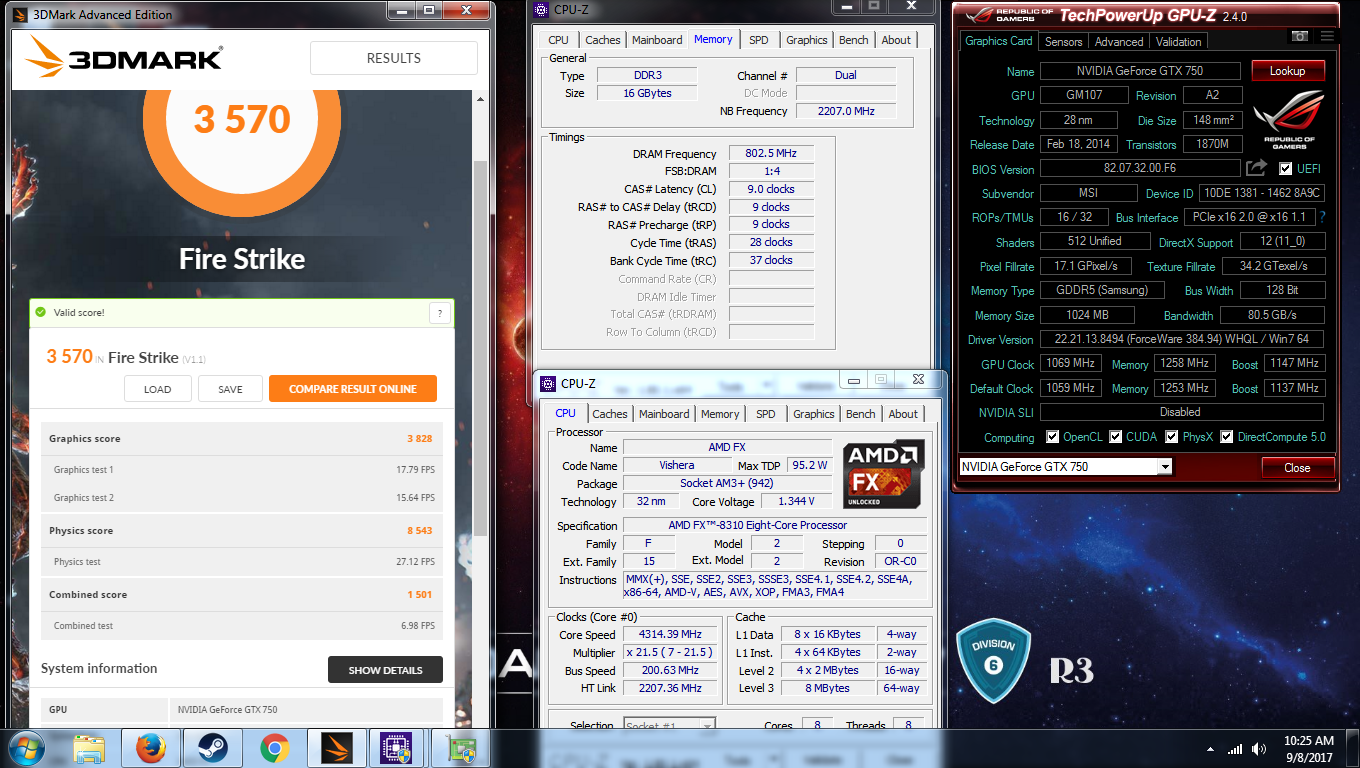Click the RESULTS button in 3DMark
The height and width of the screenshot is (768, 1360).
[x=394, y=58]
